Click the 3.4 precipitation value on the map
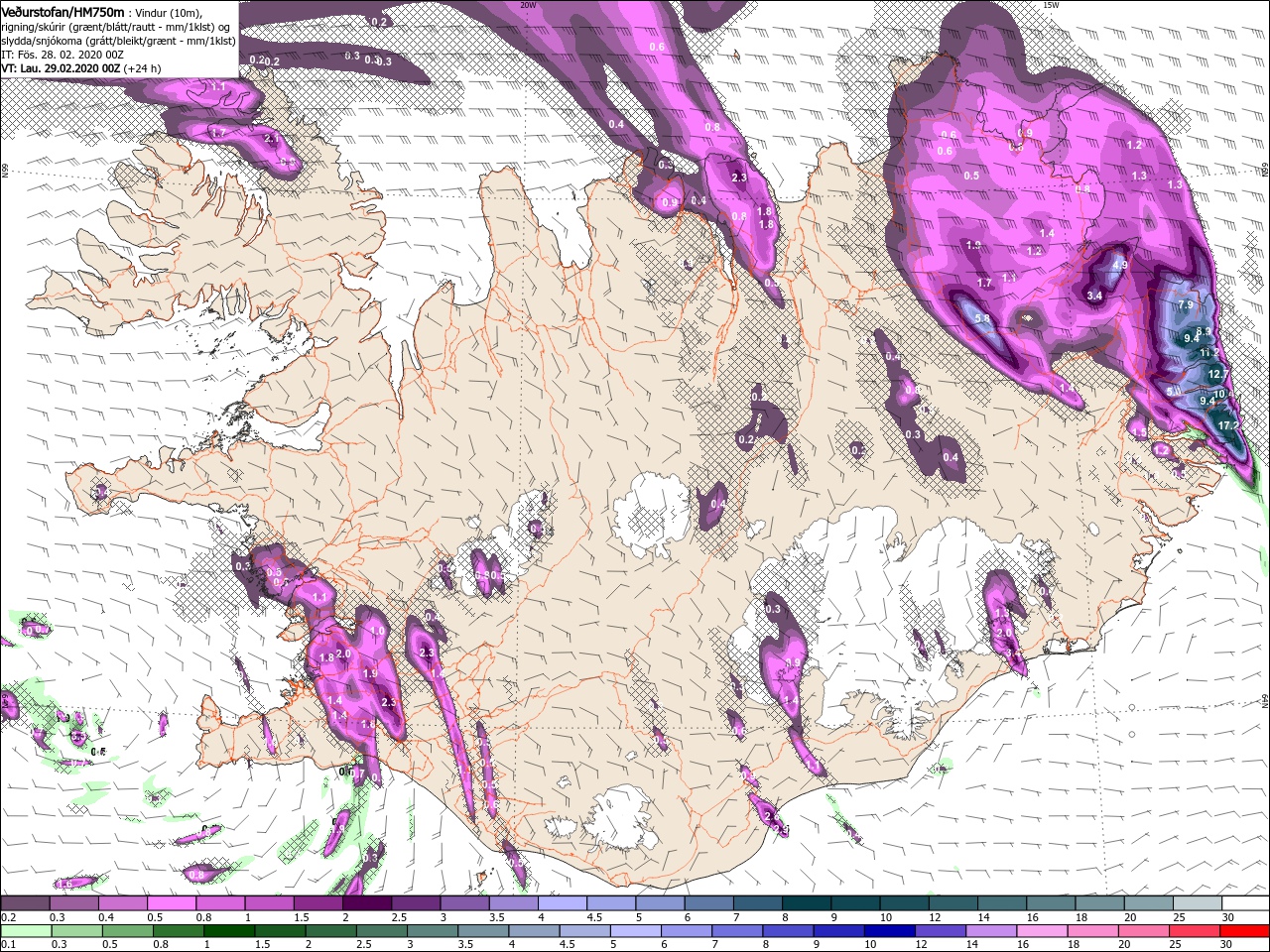The height and width of the screenshot is (952, 1270). coord(1095,296)
